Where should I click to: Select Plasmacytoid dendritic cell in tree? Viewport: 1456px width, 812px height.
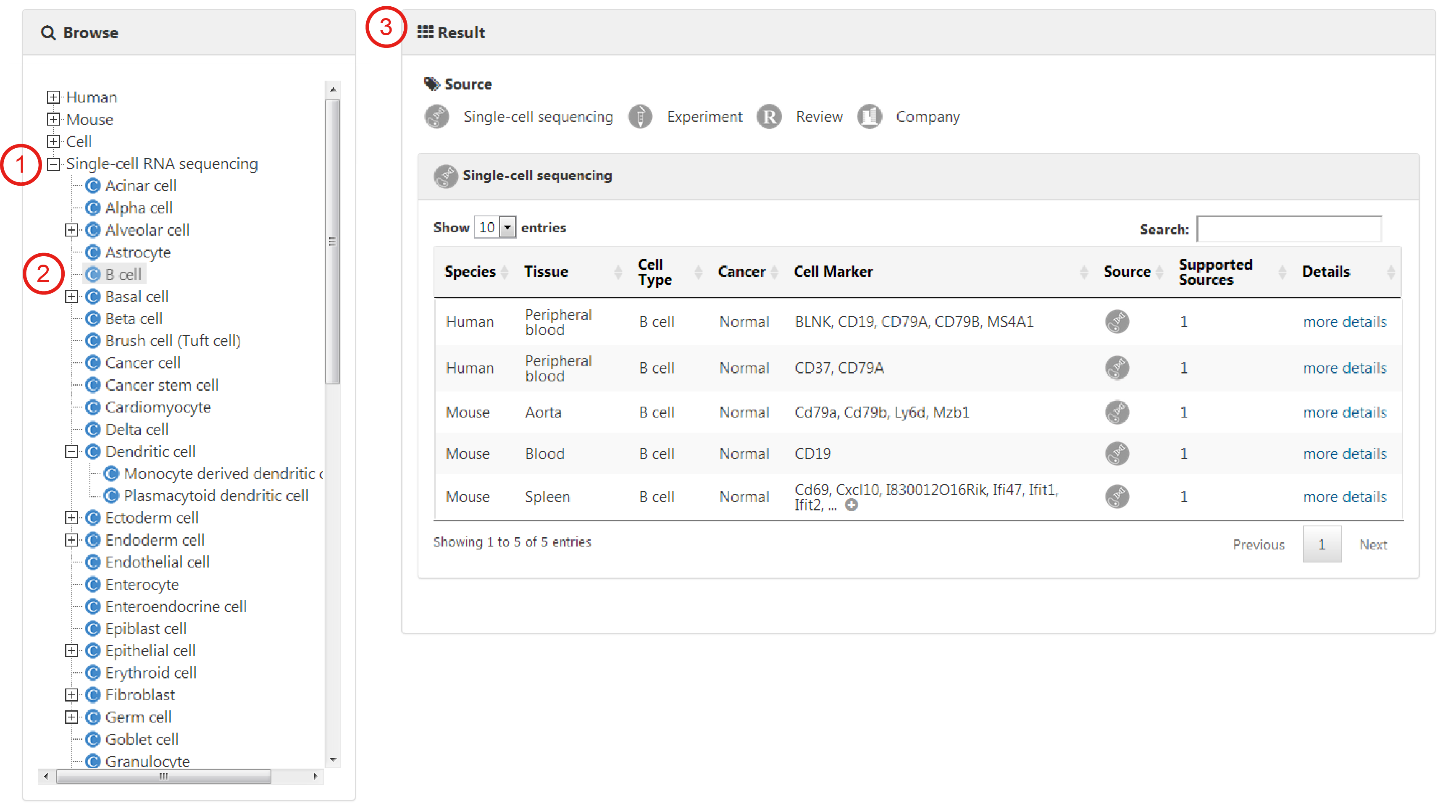pos(216,496)
